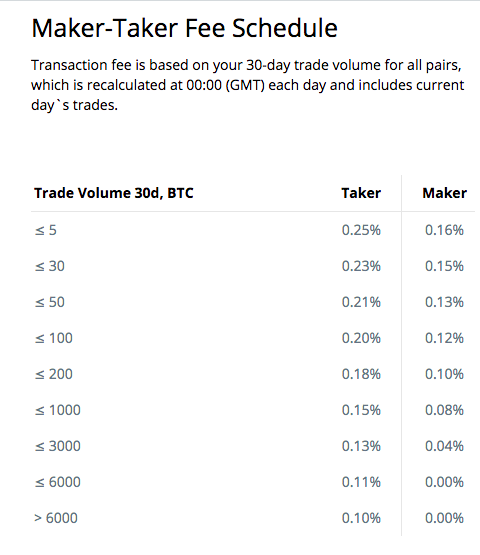
Task: Select the ≤ 100 volume row
Action: 253,338
